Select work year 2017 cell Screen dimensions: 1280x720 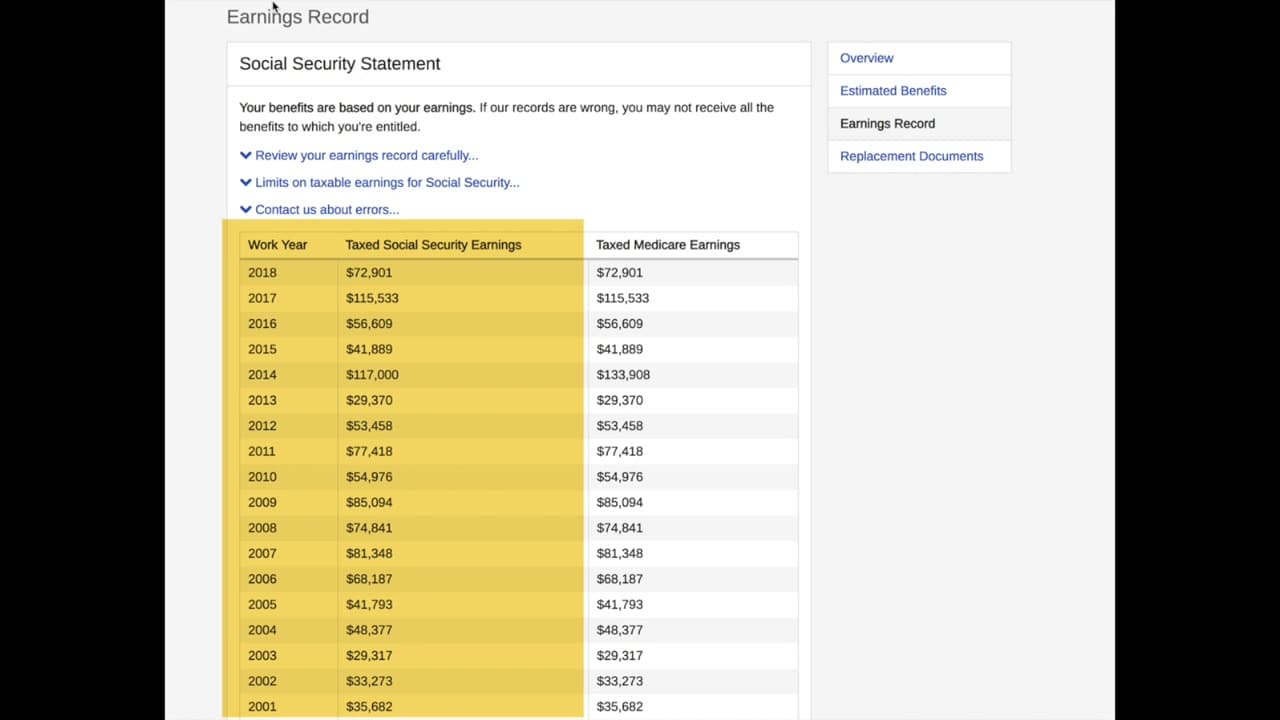(262, 298)
